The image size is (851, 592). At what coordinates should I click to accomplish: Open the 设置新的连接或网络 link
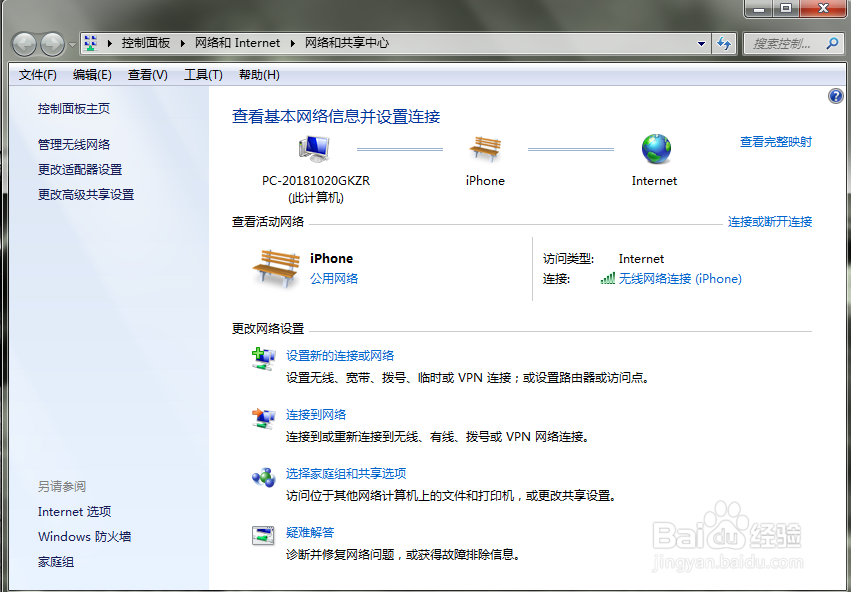340,355
